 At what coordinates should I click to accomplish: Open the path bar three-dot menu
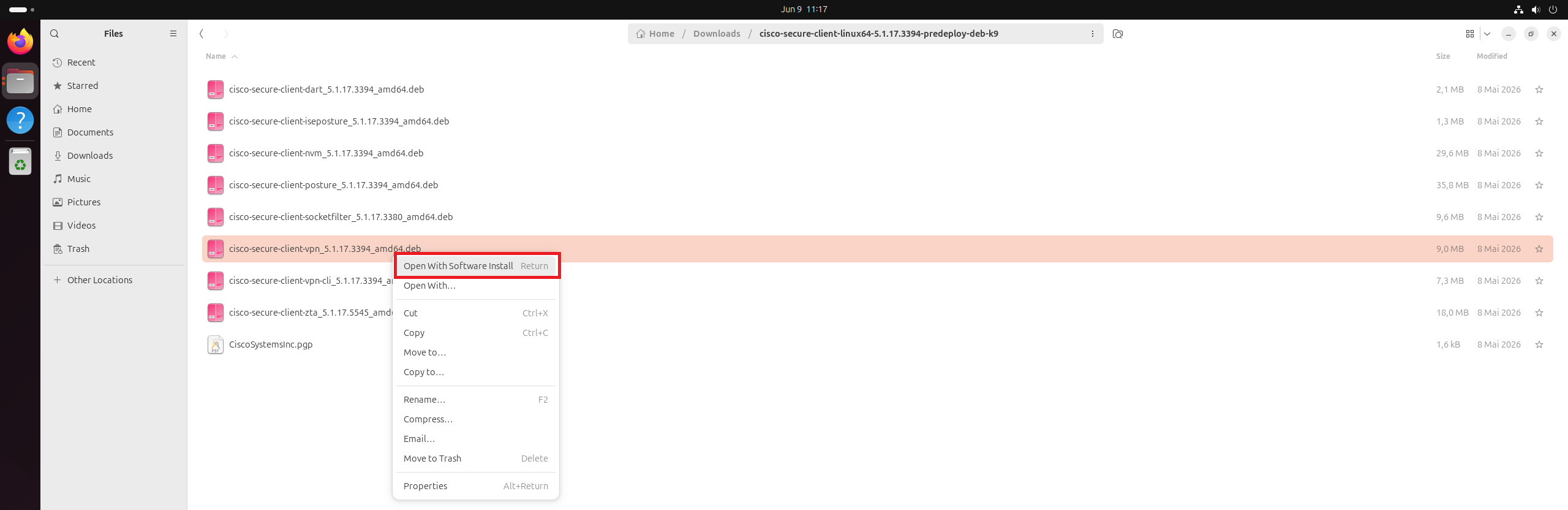(x=1092, y=34)
